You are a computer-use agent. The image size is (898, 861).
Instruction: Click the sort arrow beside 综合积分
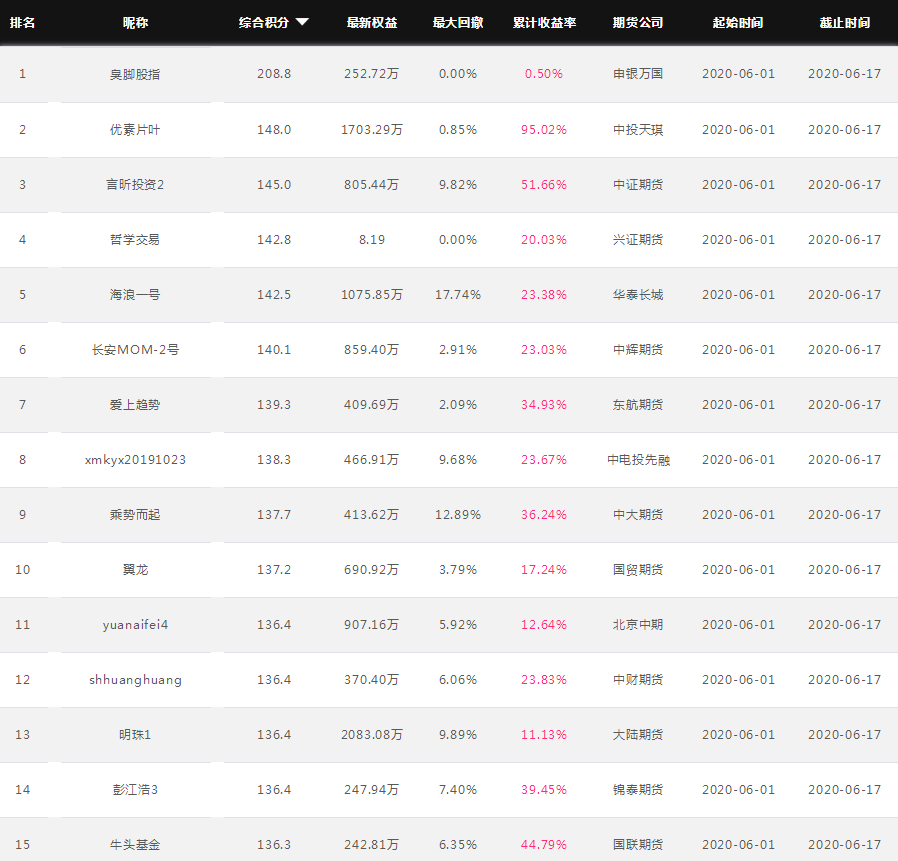pyautogui.click(x=302, y=22)
